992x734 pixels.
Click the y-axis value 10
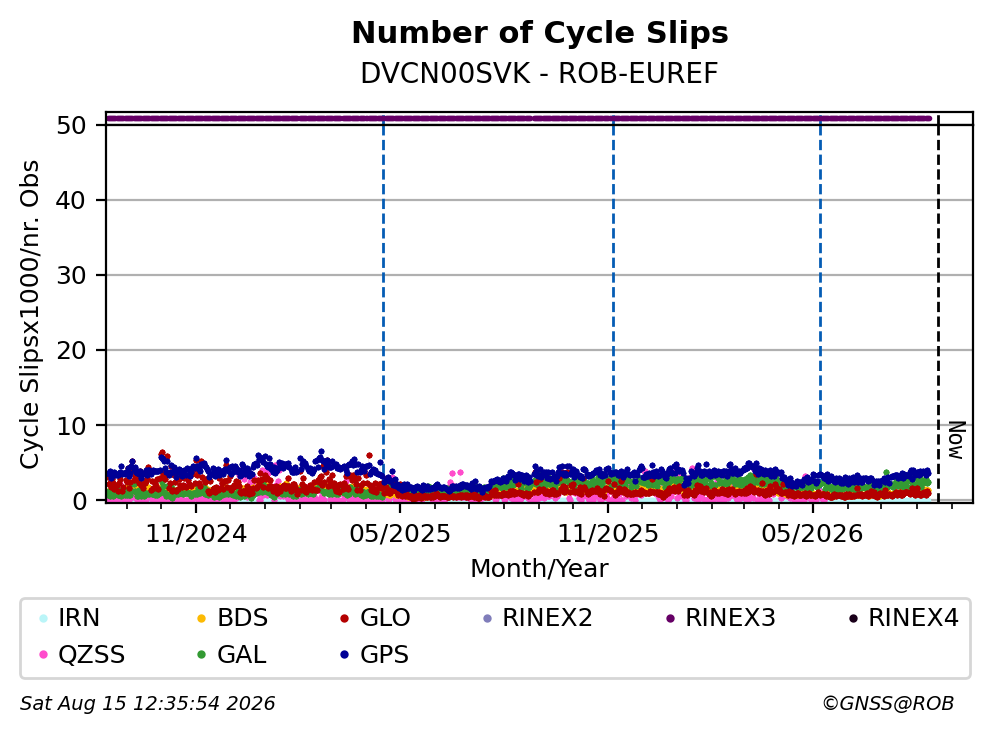(71, 426)
